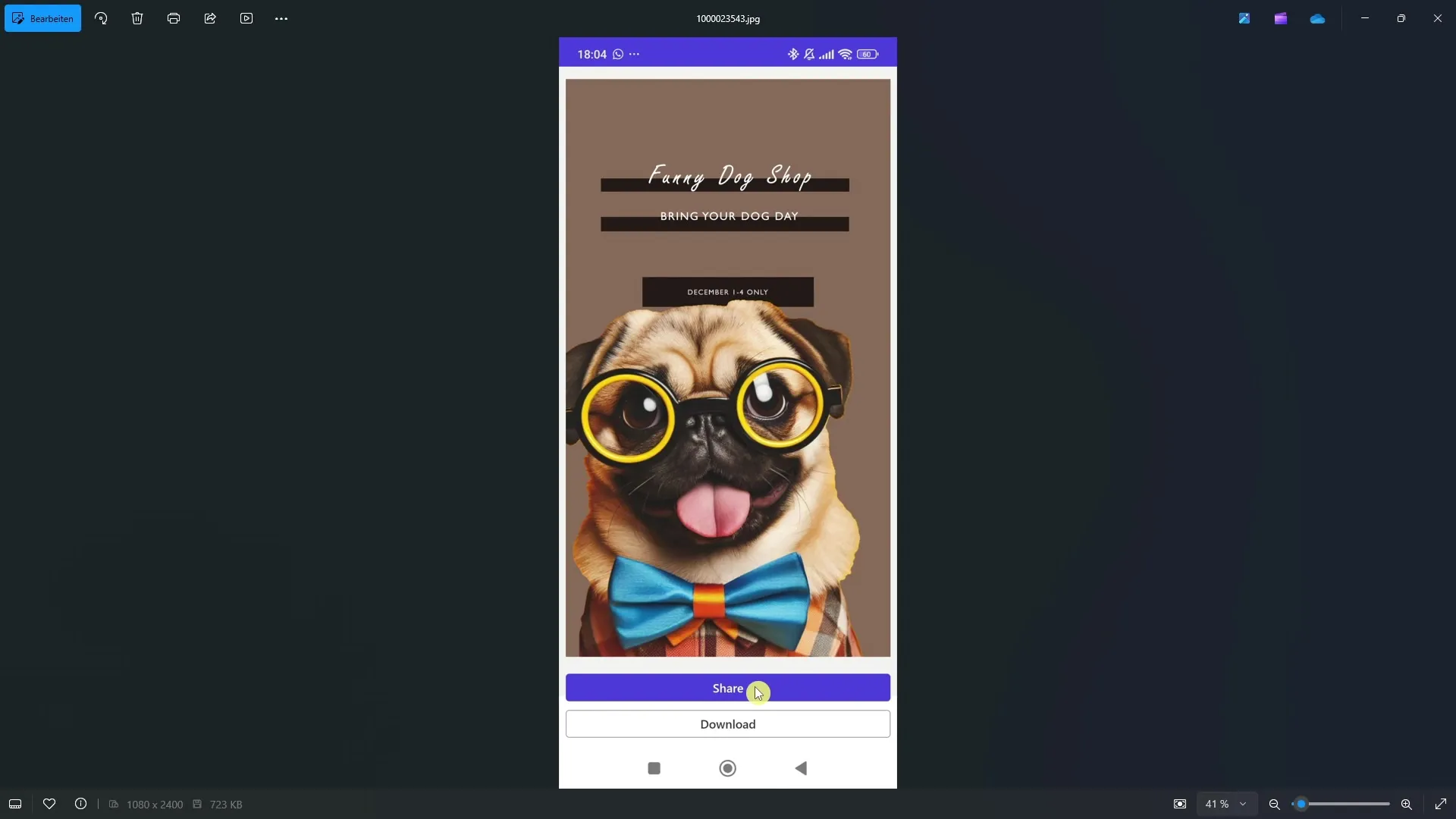Toggle the image info icon in status bar

click(x=81, y=804)
